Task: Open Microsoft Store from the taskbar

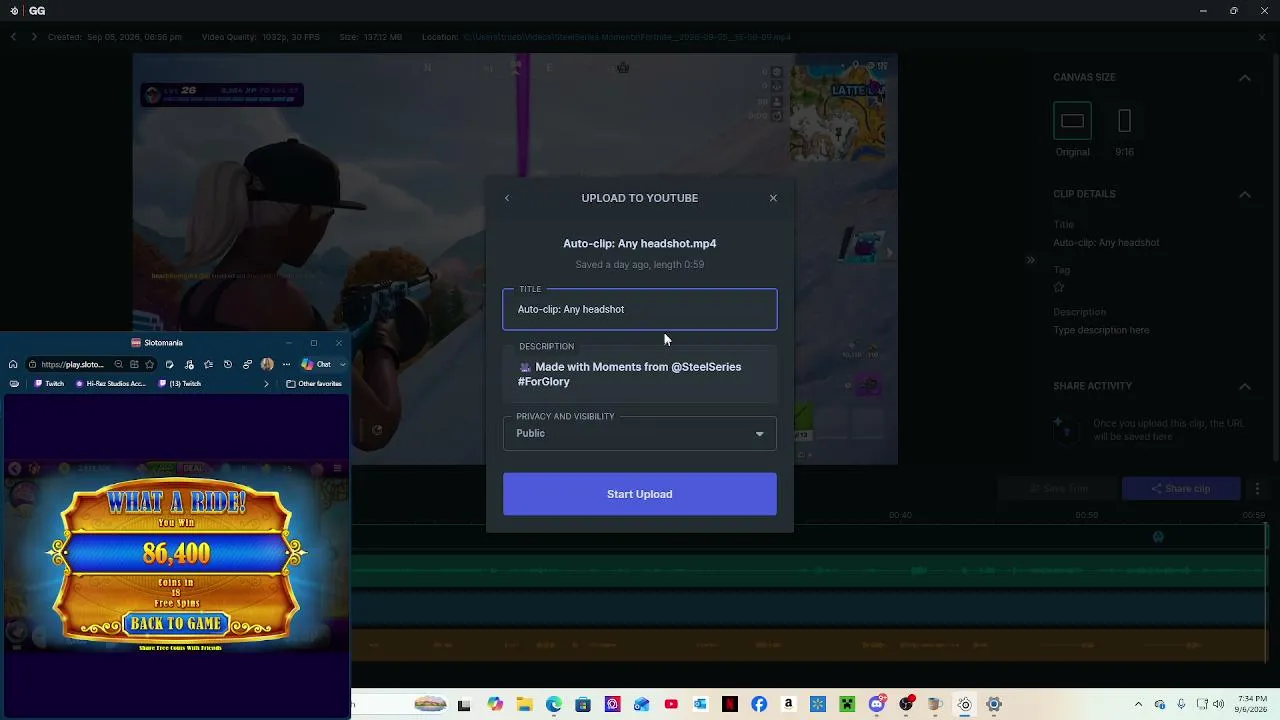Action: [583, 705]
